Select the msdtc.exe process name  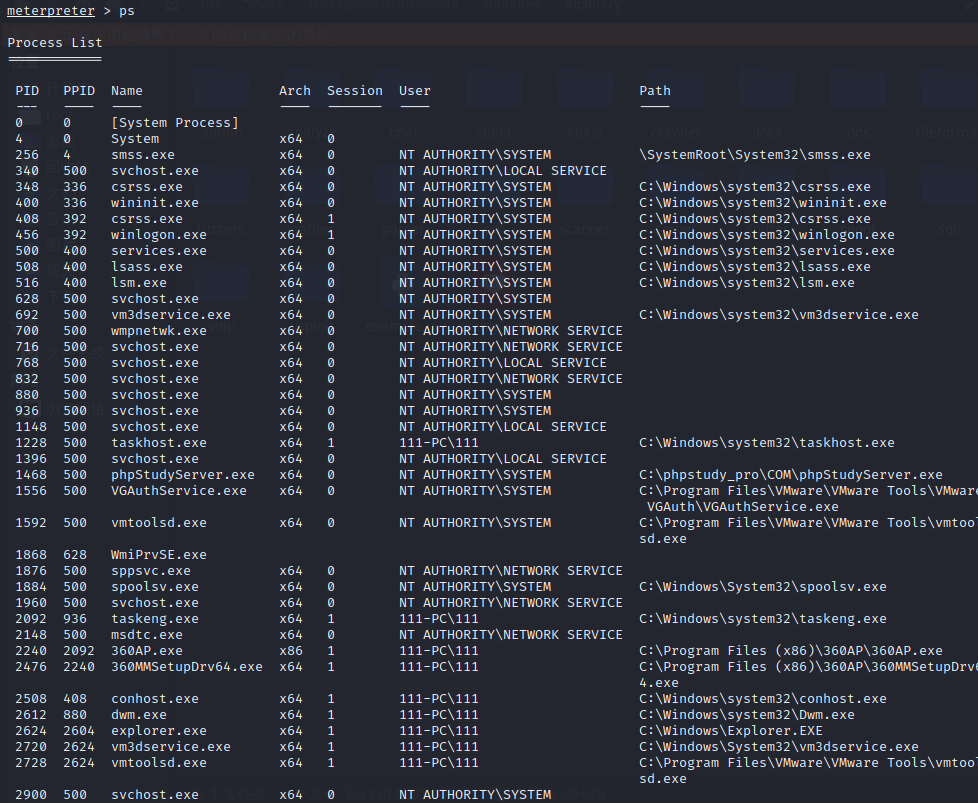pyautogui.click(x=147, y=635)
